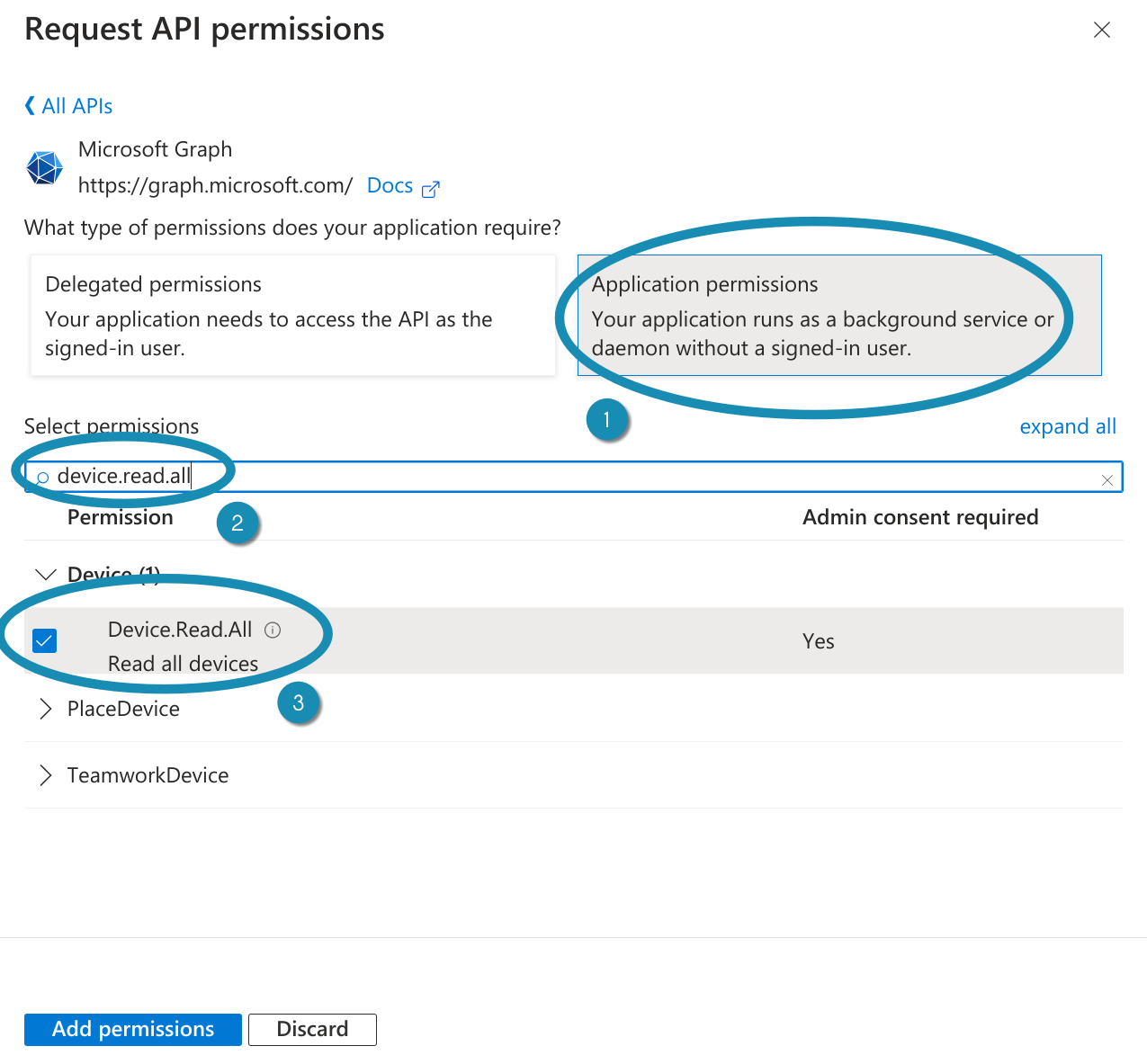Image resolution: width=1147 pixels, height=1064 pixels.
Task: Click the Add permissions button
Action: coord(133,1029)
